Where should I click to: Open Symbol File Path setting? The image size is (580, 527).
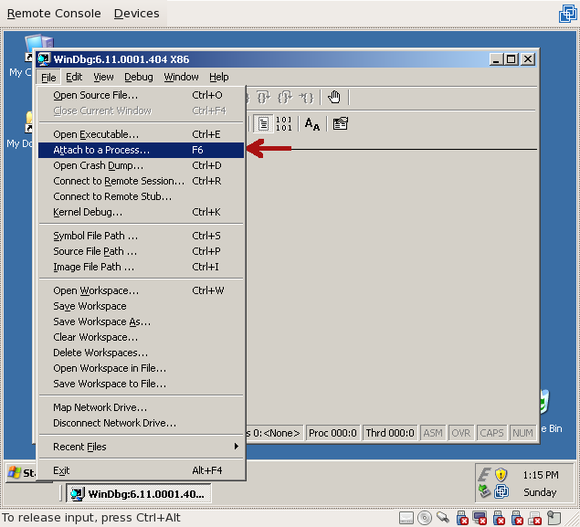click(141, 236)
